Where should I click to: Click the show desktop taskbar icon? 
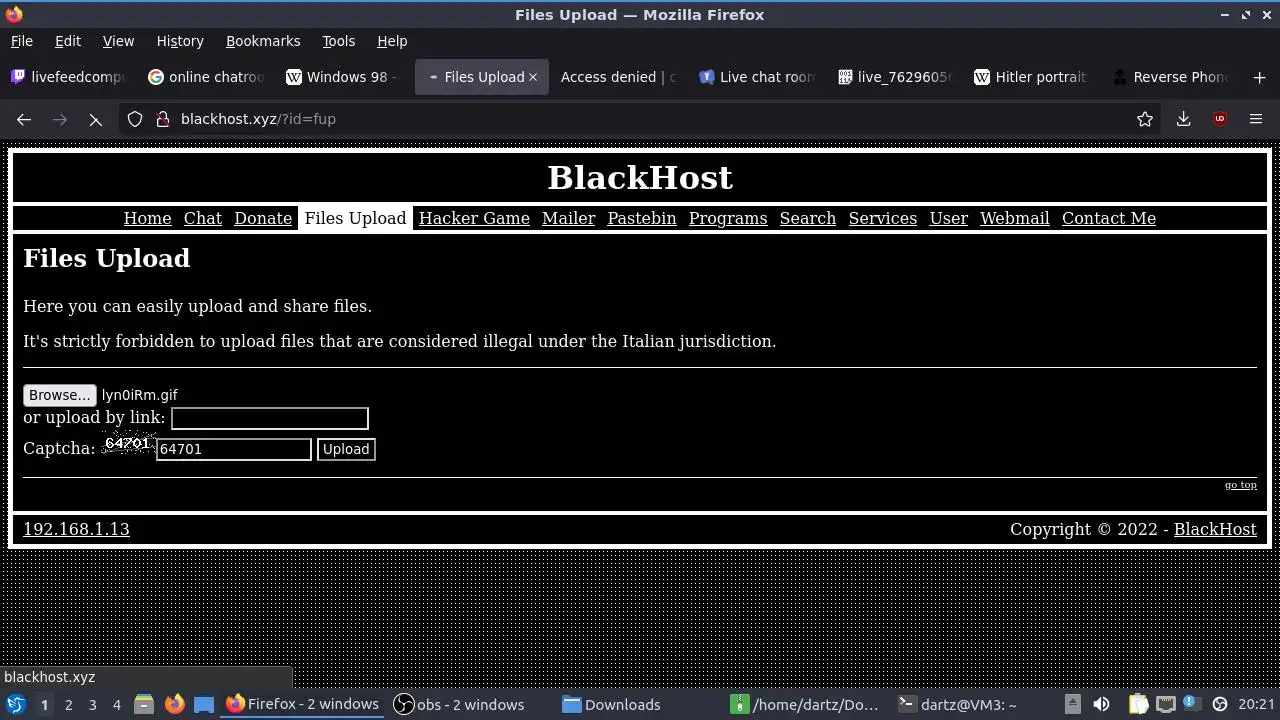[204, 705]
